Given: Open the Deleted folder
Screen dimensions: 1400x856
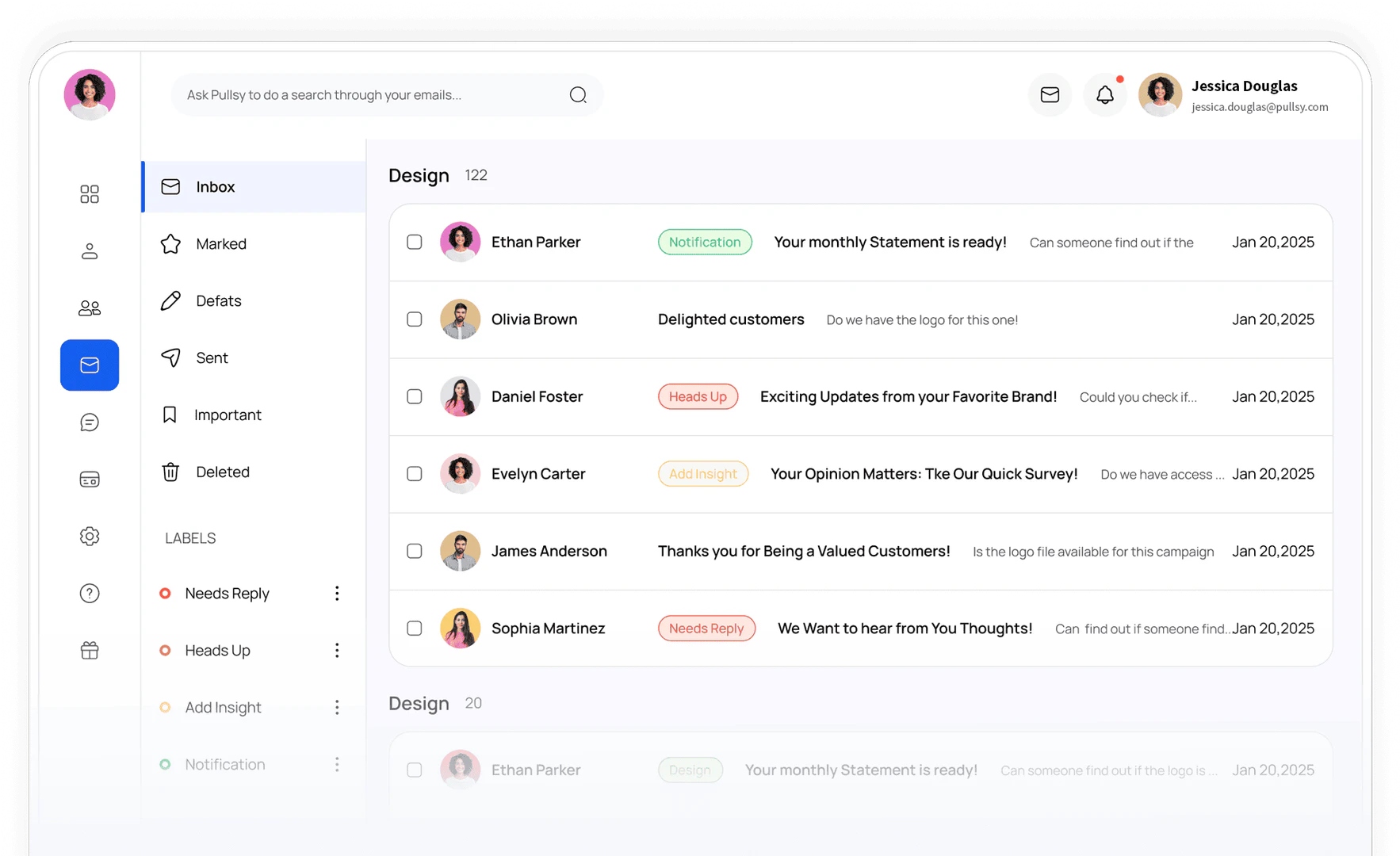Looking at the screenshot, I should [x=222, y=472].
